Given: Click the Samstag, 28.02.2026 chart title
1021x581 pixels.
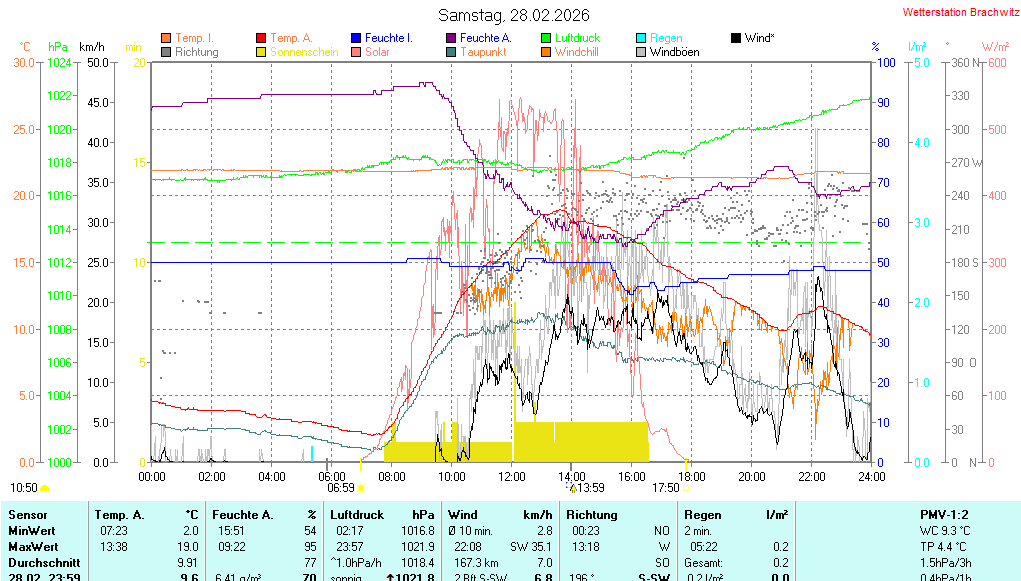Looking at the screenshot, I should [x=514, y=15].
